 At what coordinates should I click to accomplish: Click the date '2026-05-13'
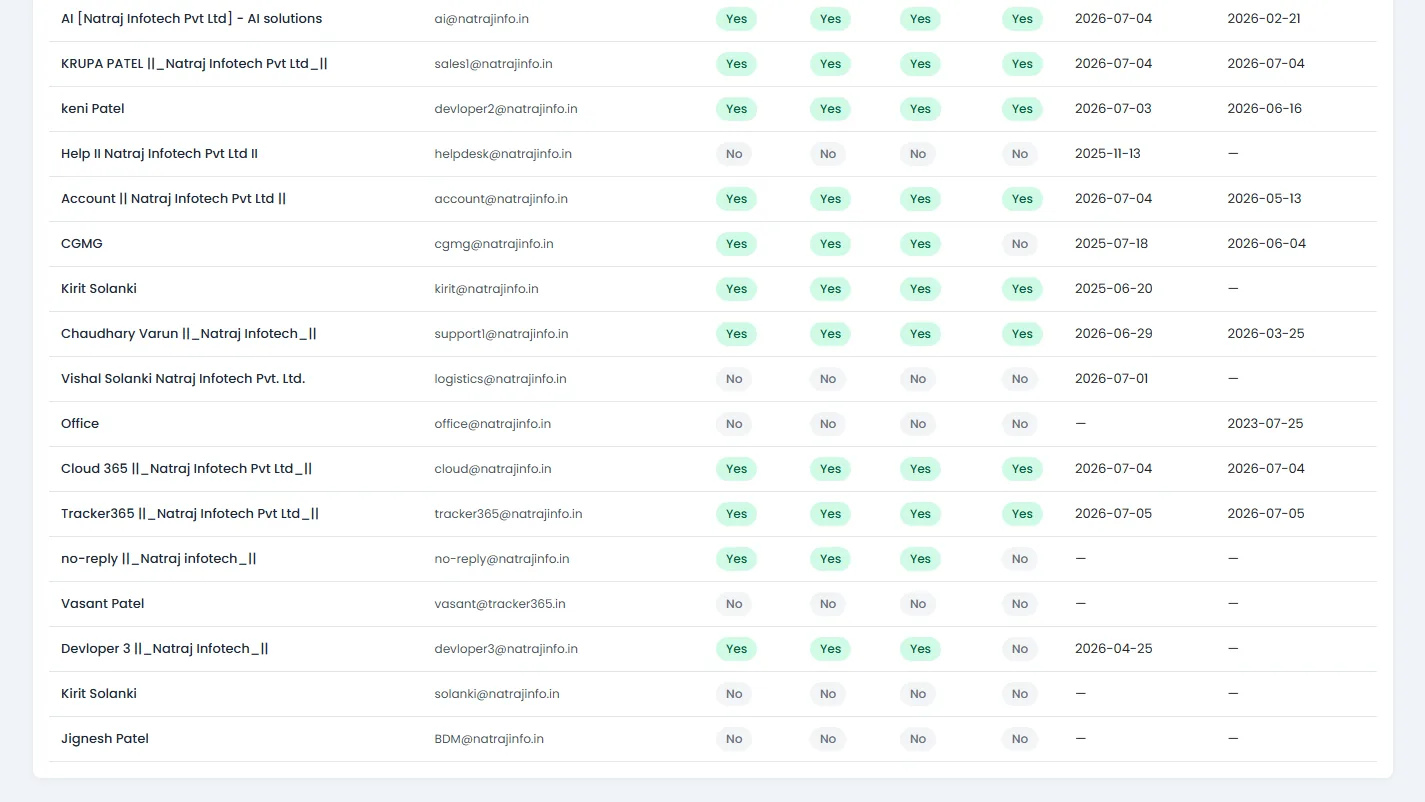pyautogui.click(x=1265, y=199)
